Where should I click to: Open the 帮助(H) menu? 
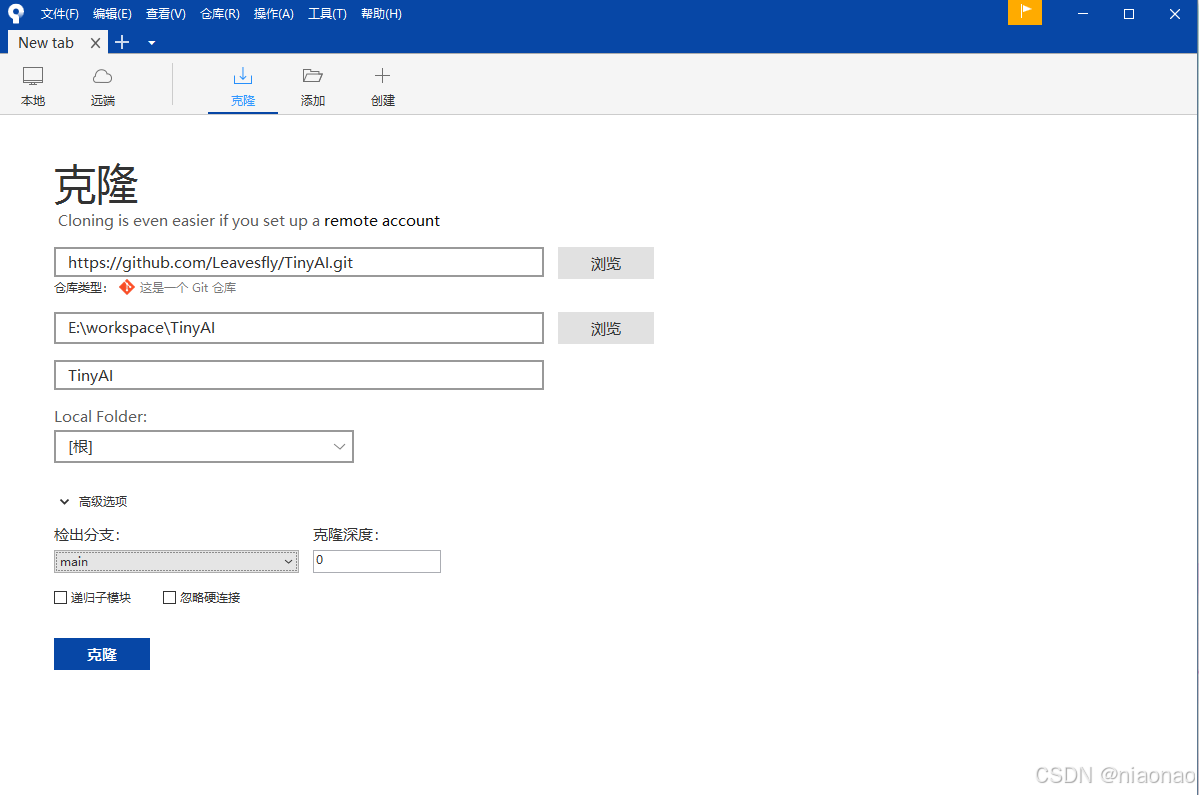click(x=381, y=14)
